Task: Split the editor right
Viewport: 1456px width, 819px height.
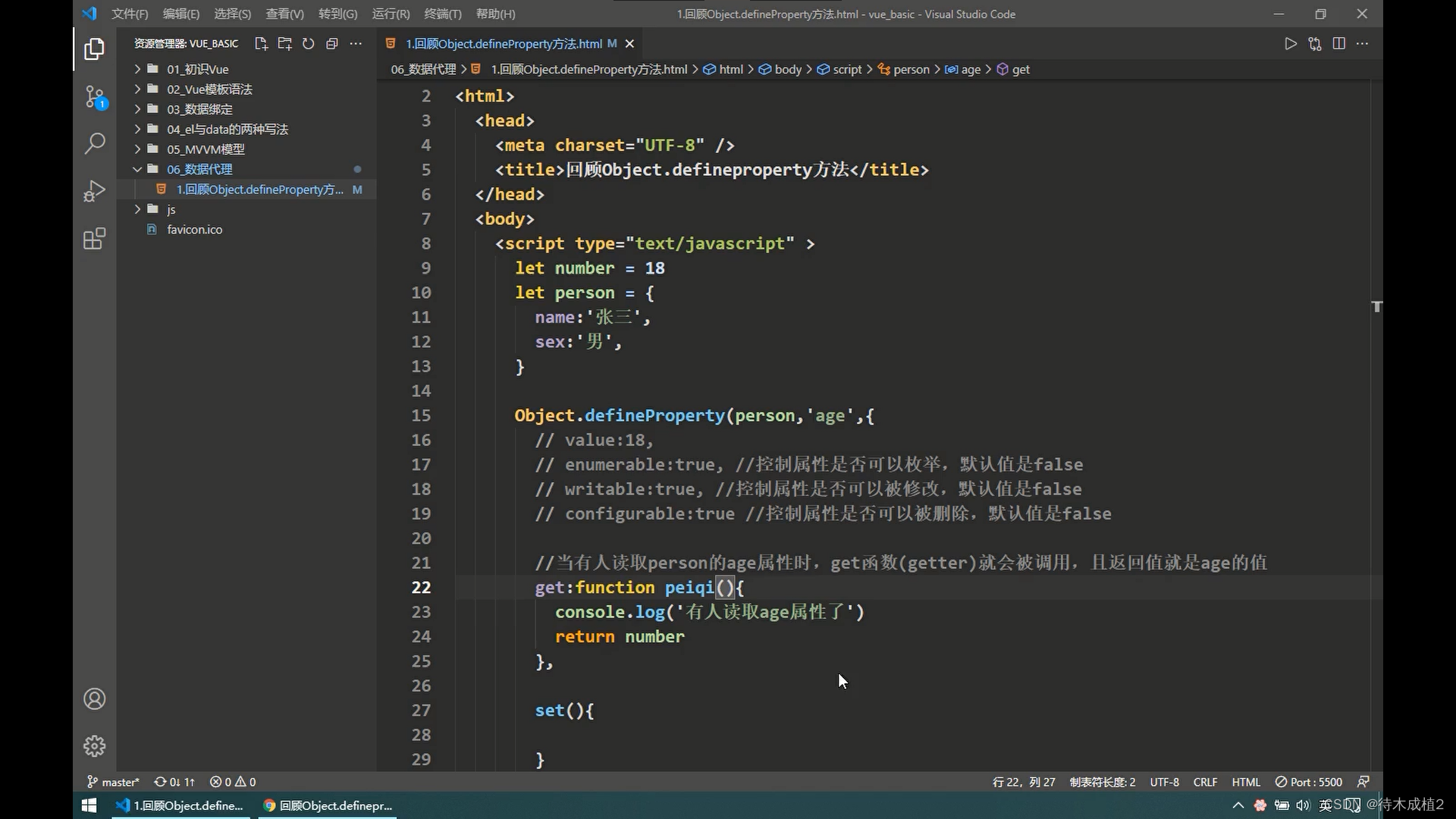Action: 1338,44
